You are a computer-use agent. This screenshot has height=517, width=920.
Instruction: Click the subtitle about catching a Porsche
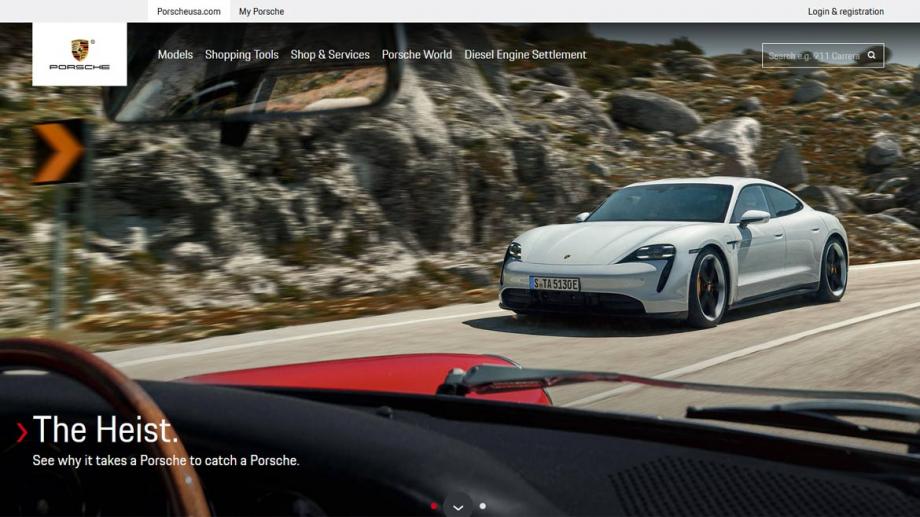point(165,461)
